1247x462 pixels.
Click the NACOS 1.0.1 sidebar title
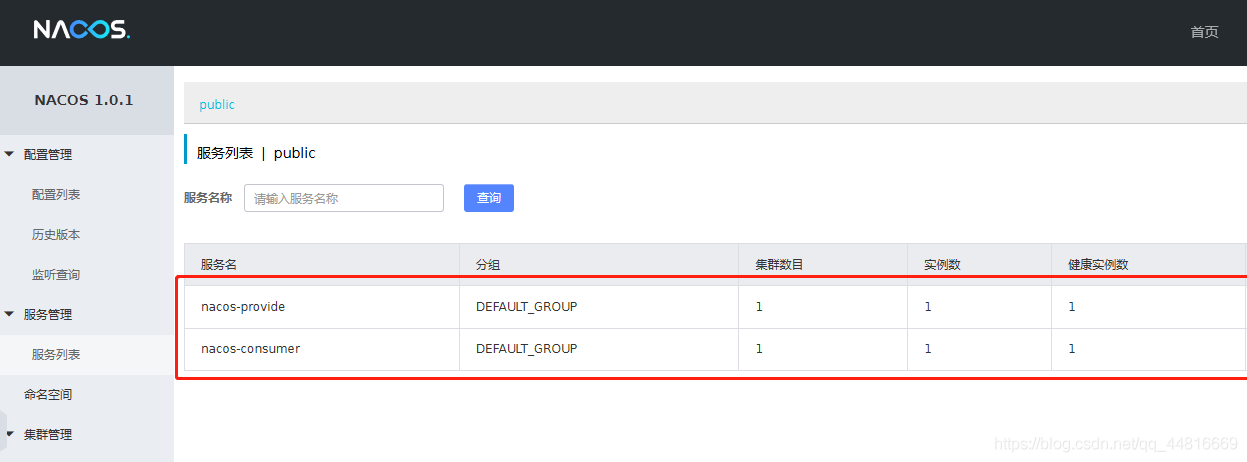click(x=84, y=100)
